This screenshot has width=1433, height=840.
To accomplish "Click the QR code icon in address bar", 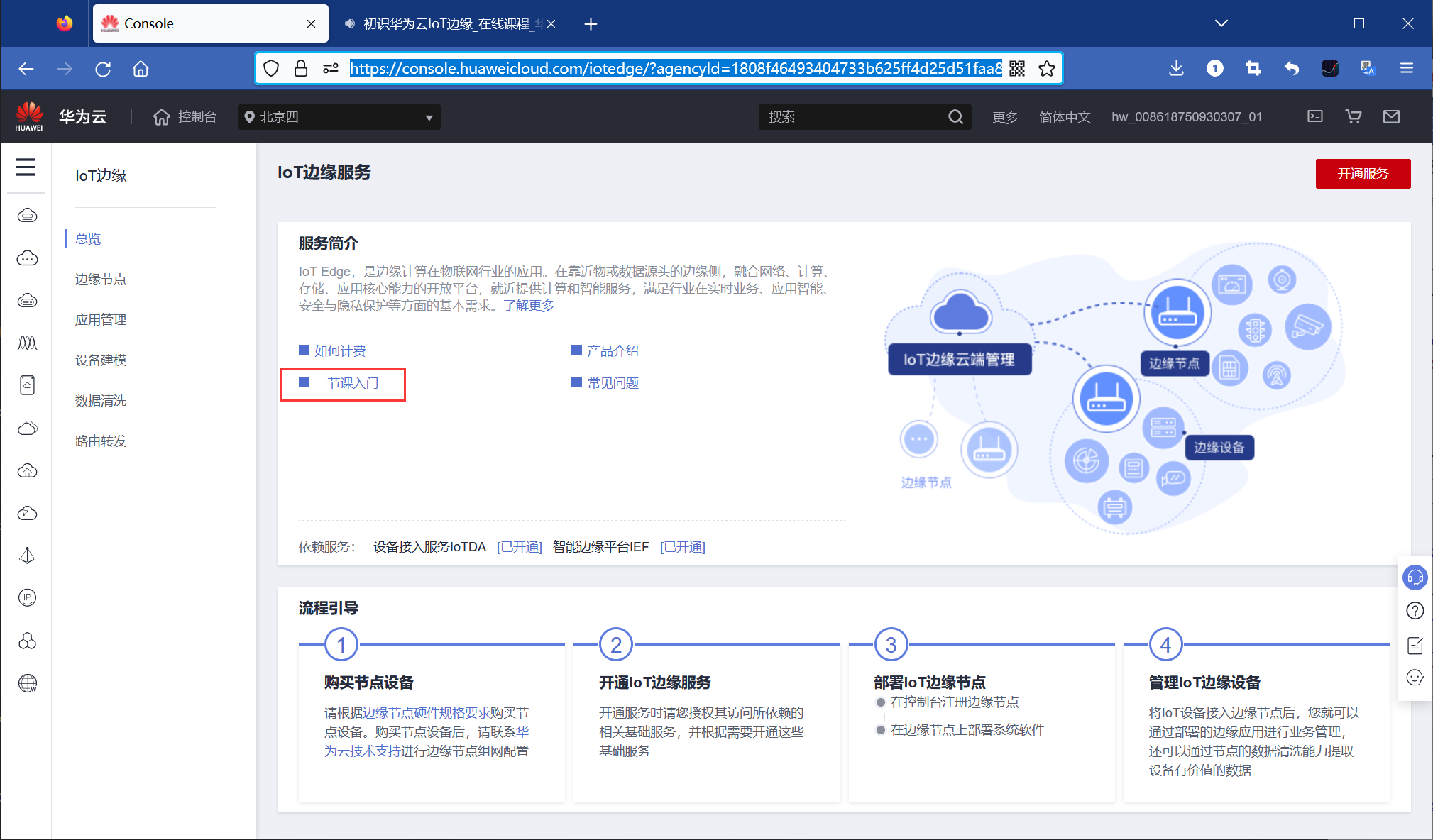I will point(1016,68).
